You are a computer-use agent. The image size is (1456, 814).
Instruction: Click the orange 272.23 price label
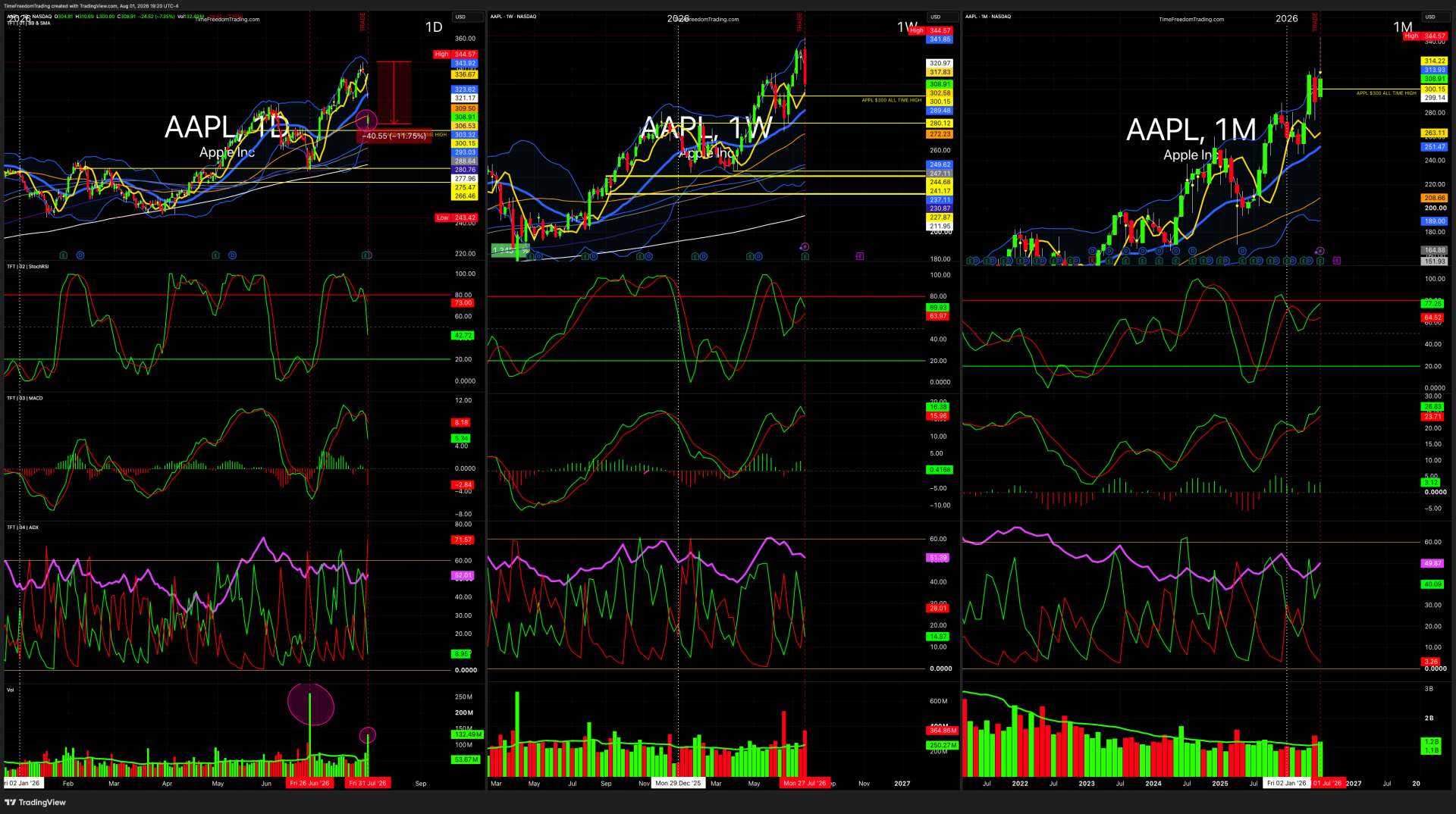click(940, 134)
